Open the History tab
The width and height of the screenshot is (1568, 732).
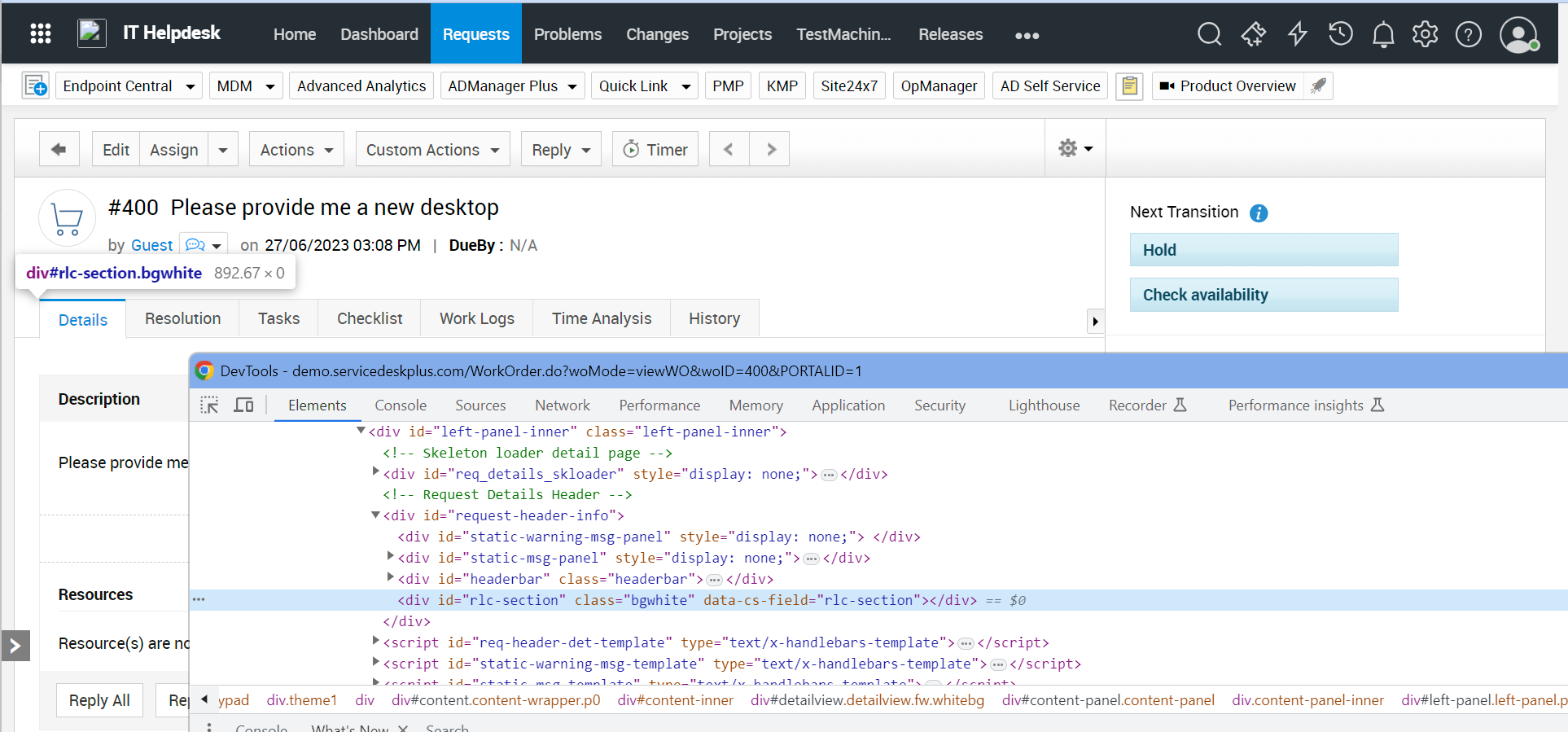pos(715,318)
